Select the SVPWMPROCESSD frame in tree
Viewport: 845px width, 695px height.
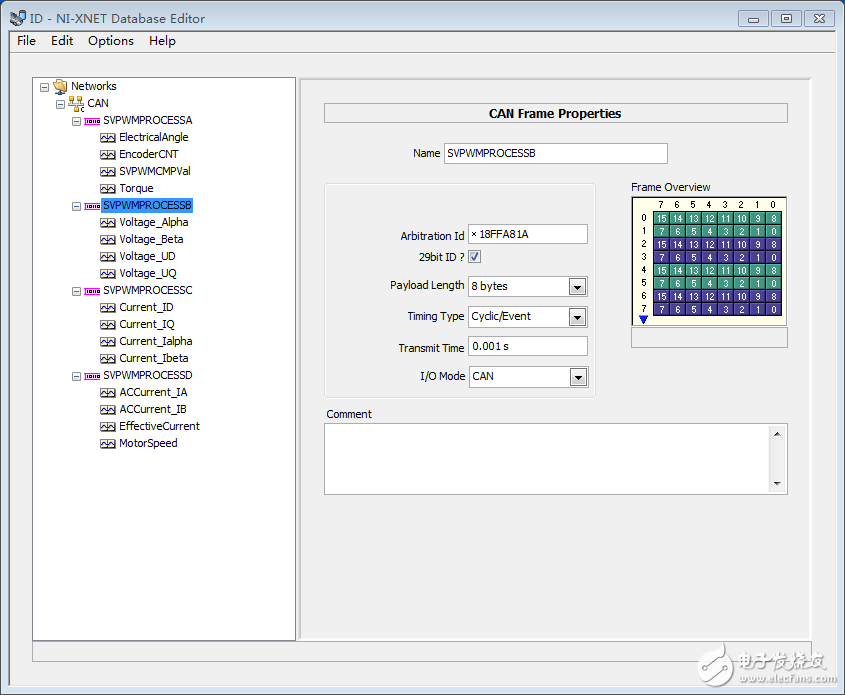148,376
